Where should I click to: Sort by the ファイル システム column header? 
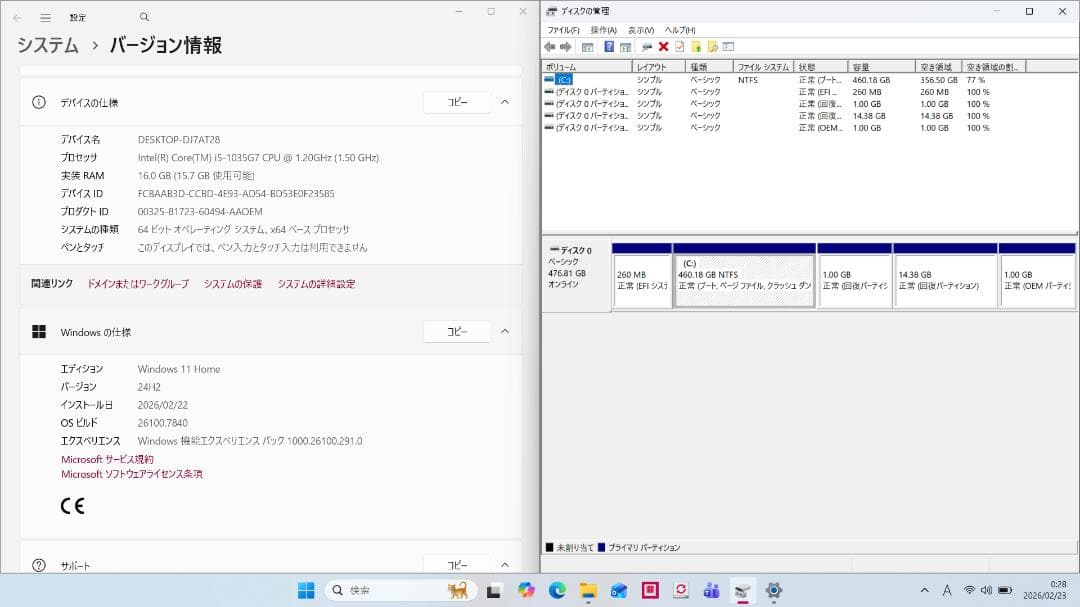click(763, 67)
